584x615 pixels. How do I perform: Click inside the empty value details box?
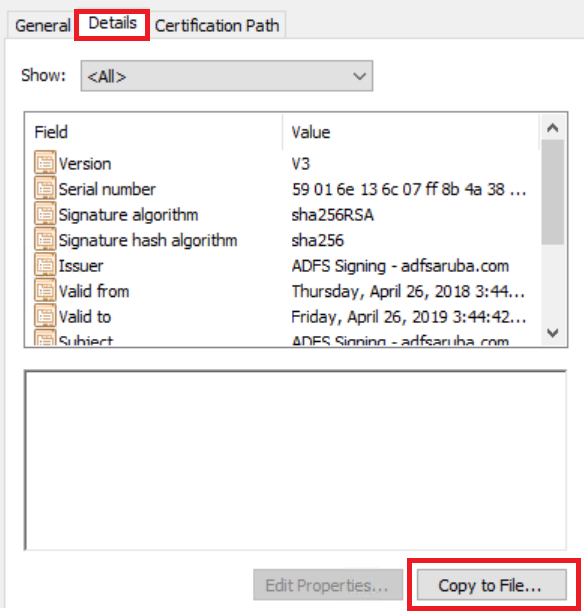click(x=296, y=460)
